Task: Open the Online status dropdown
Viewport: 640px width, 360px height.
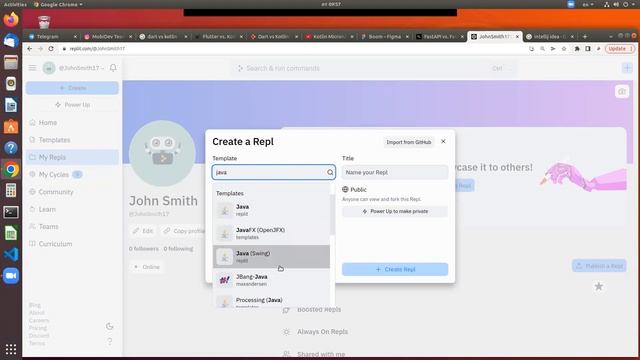Action: (147, 267)
